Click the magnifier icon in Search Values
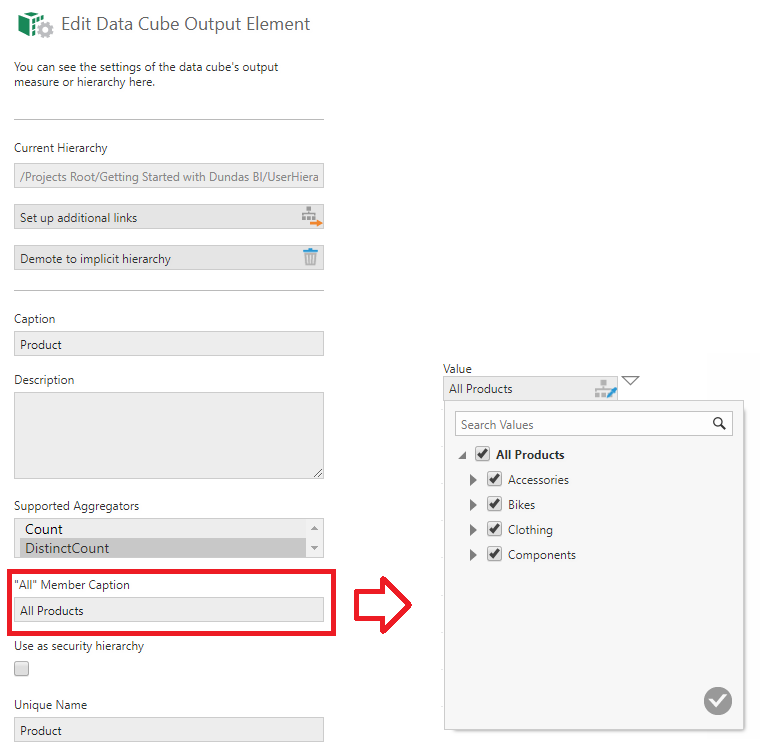The height and width of the screenshot is (754, 773). point(719,424)
